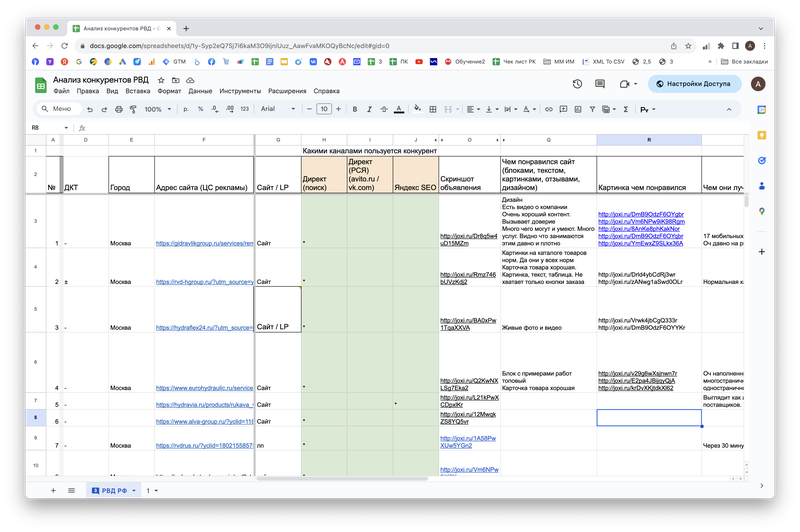Open the Правка menu
This screenshot has width=800, height=532.
[x=88, y=91]
